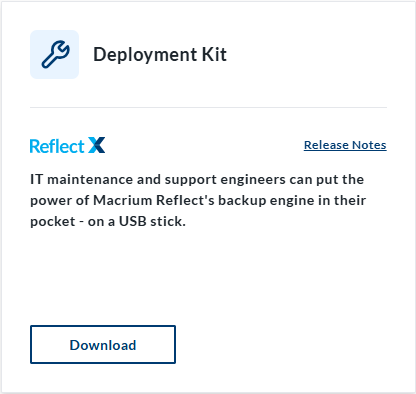Click the horizontal divider under the heading

(208, 107)
